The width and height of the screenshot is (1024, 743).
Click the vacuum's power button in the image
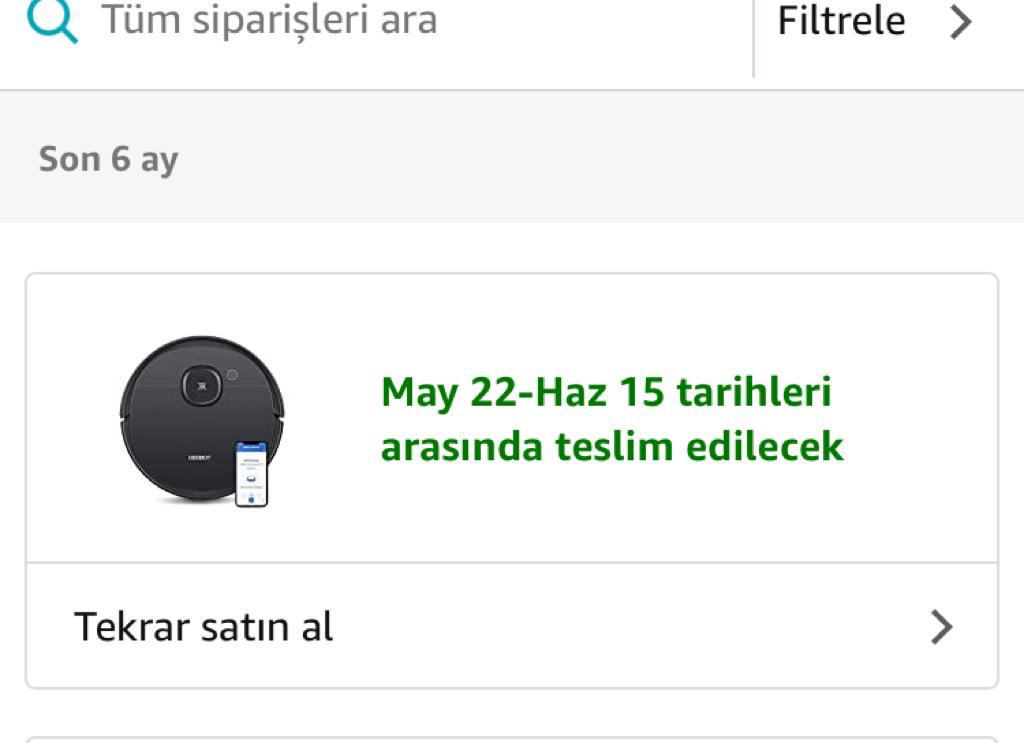pos(202,386)
